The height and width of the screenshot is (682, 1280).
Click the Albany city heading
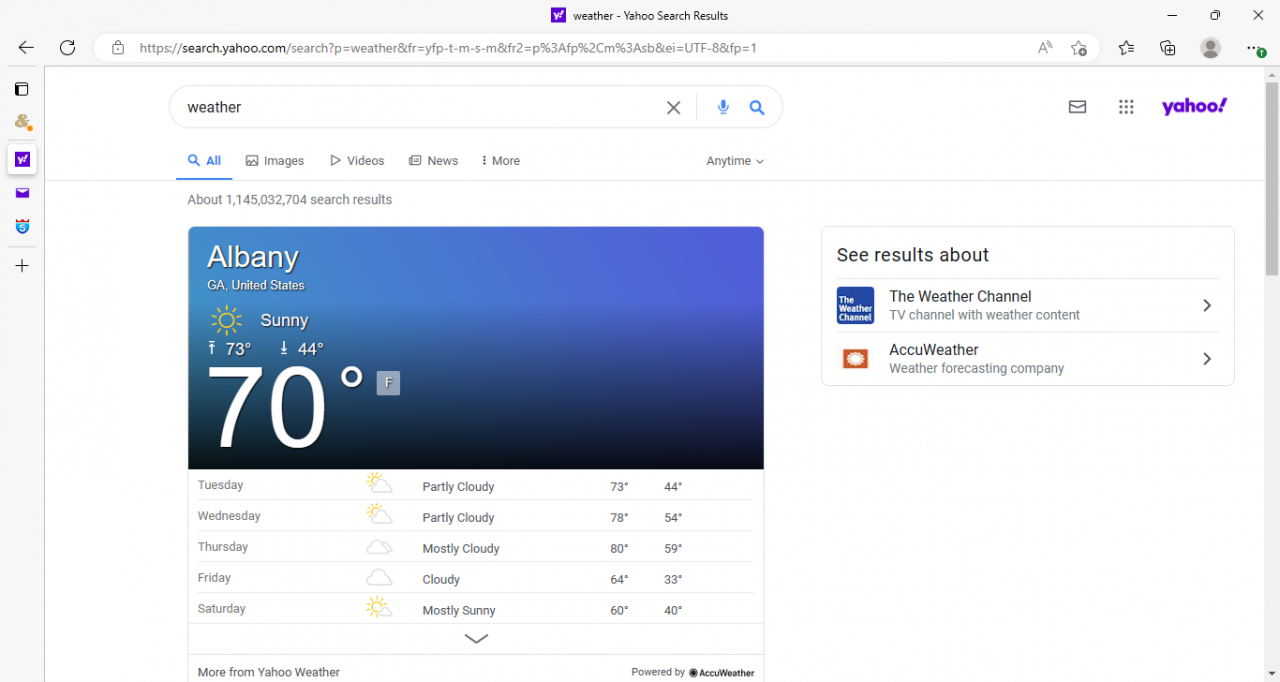[253, 257]
